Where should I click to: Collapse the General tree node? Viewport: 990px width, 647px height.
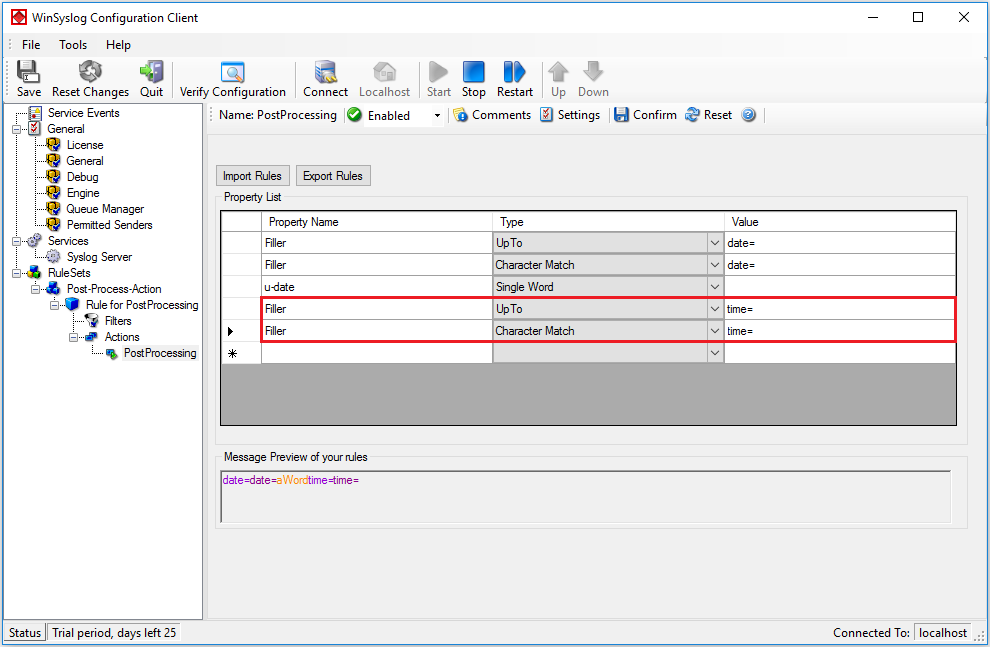(16, 129)
